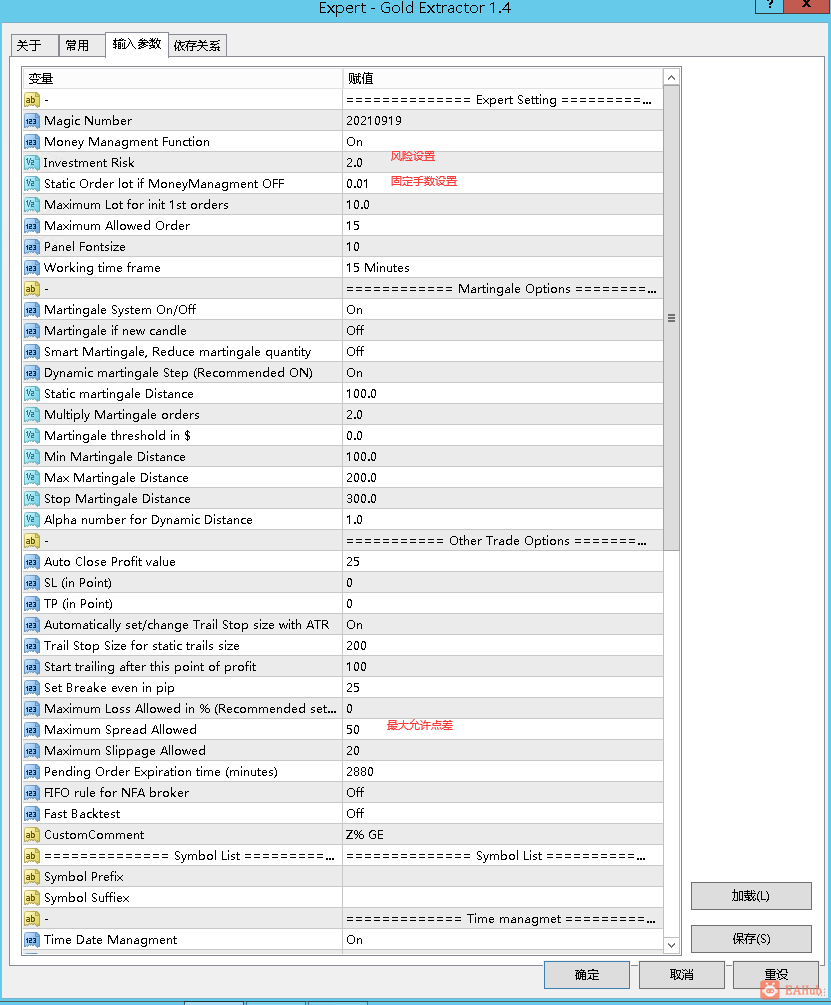Screen dimensions: 831x1005
Task: Click the CustomComment string icon
Action: 31,835
